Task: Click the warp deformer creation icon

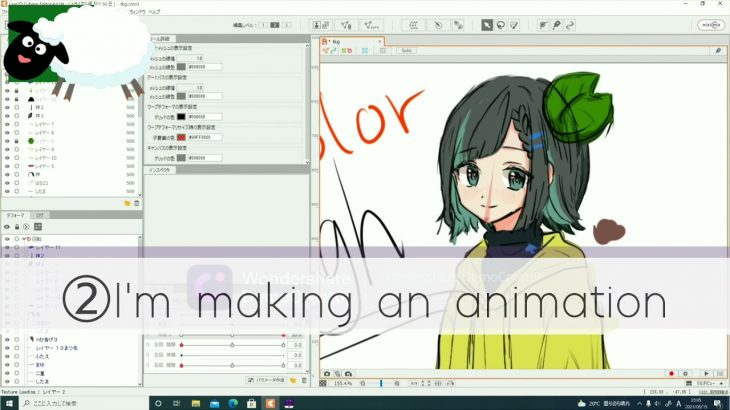Action: coord(413,25)
